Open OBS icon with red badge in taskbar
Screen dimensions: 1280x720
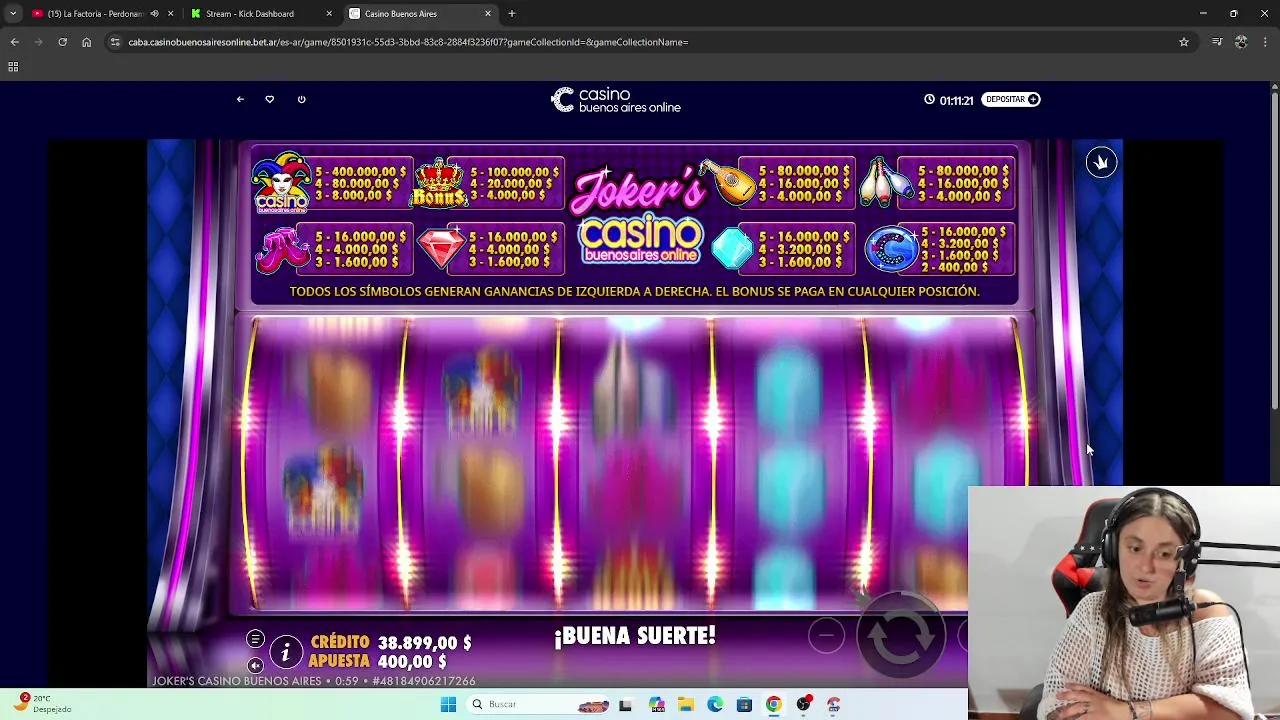pos(804,704)
